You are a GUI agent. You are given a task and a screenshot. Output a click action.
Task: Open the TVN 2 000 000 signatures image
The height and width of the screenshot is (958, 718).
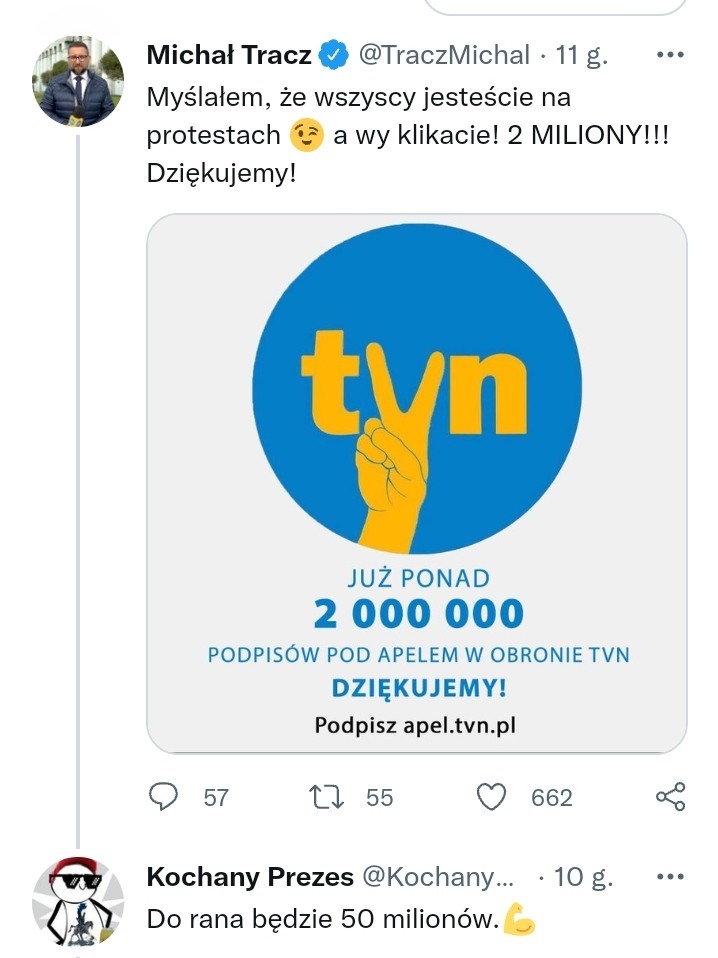point(417,483)
